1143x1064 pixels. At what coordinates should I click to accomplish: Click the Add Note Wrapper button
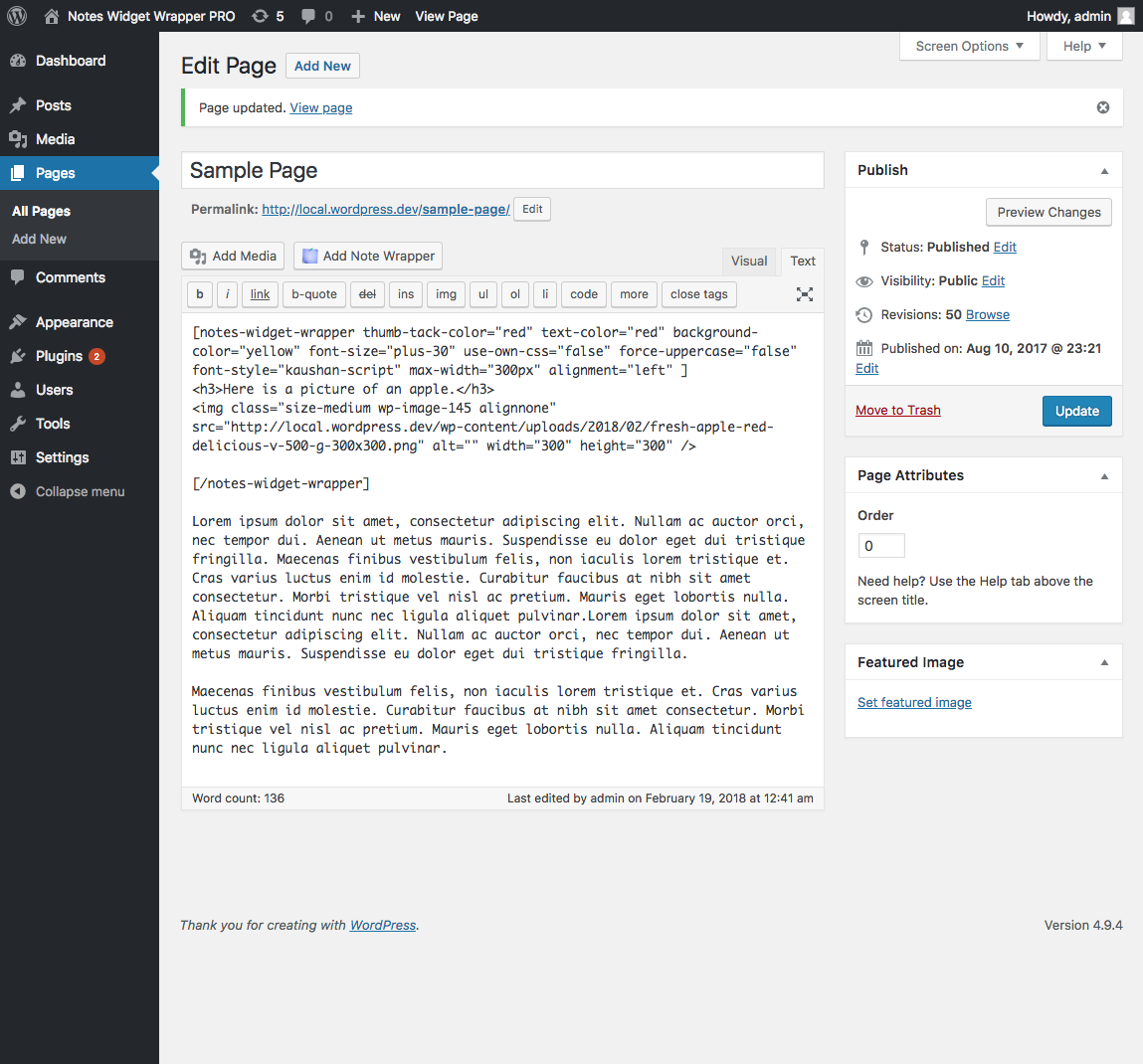[367, 256]
